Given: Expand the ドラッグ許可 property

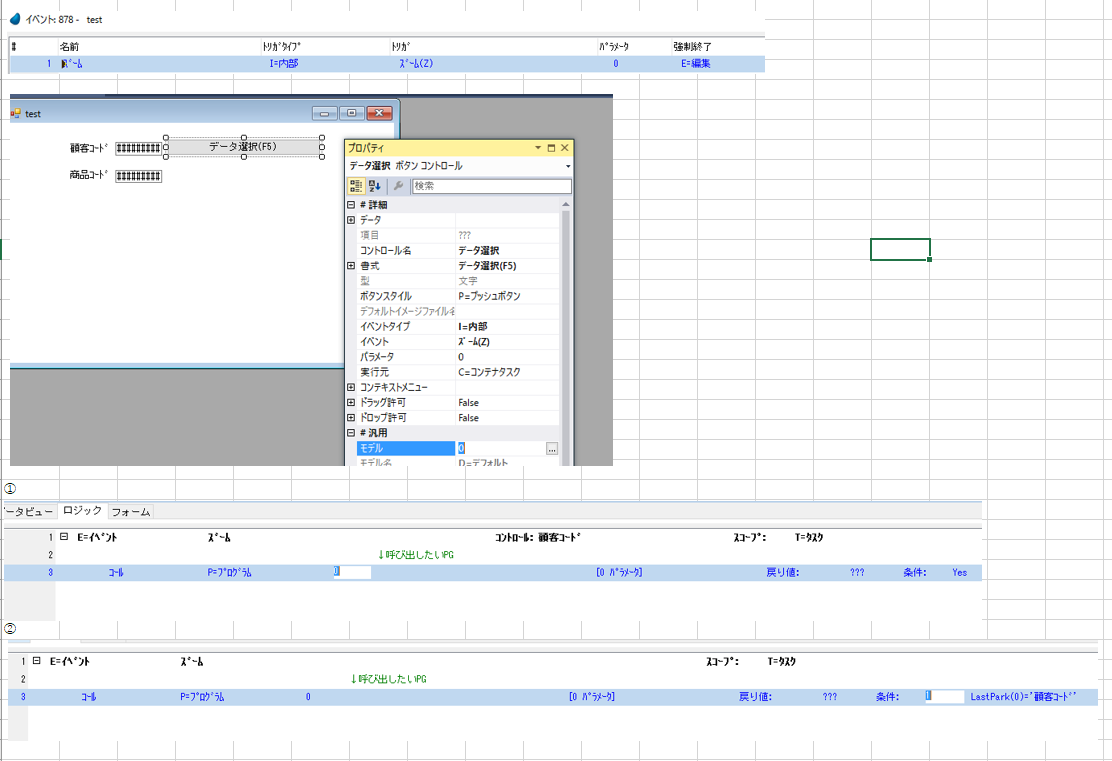Looking at the screenshot, I should point(351,402).
